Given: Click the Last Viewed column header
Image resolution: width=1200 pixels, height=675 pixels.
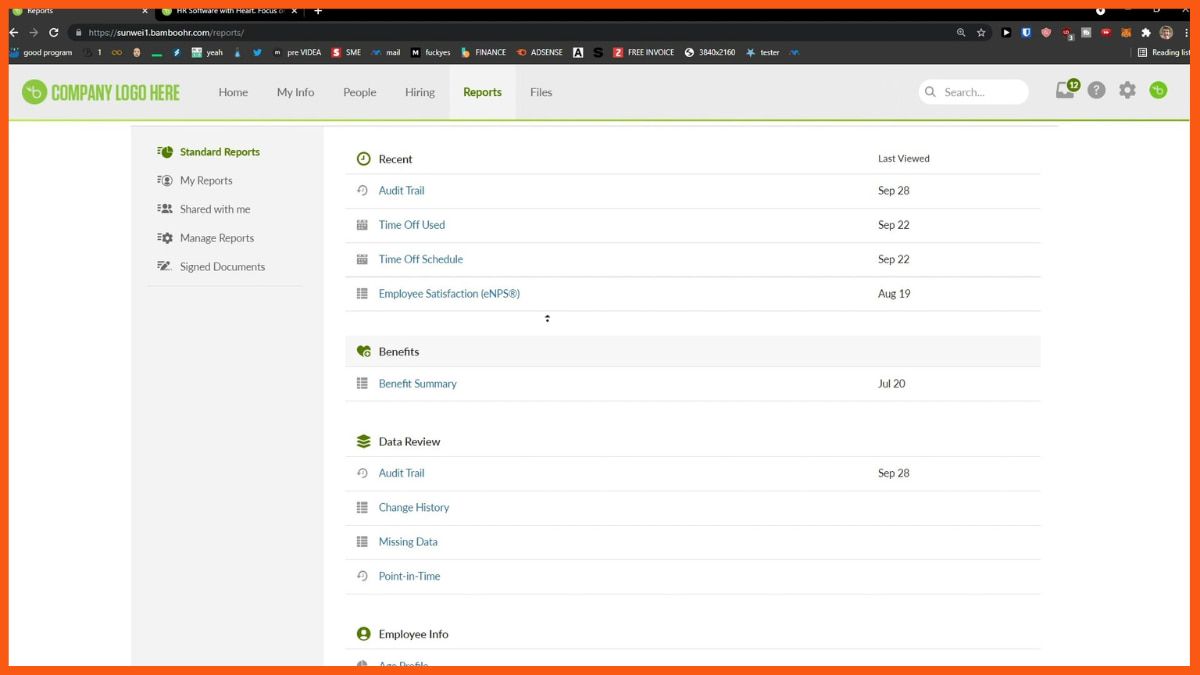Looking at the screenshot, I should [904, 158].
